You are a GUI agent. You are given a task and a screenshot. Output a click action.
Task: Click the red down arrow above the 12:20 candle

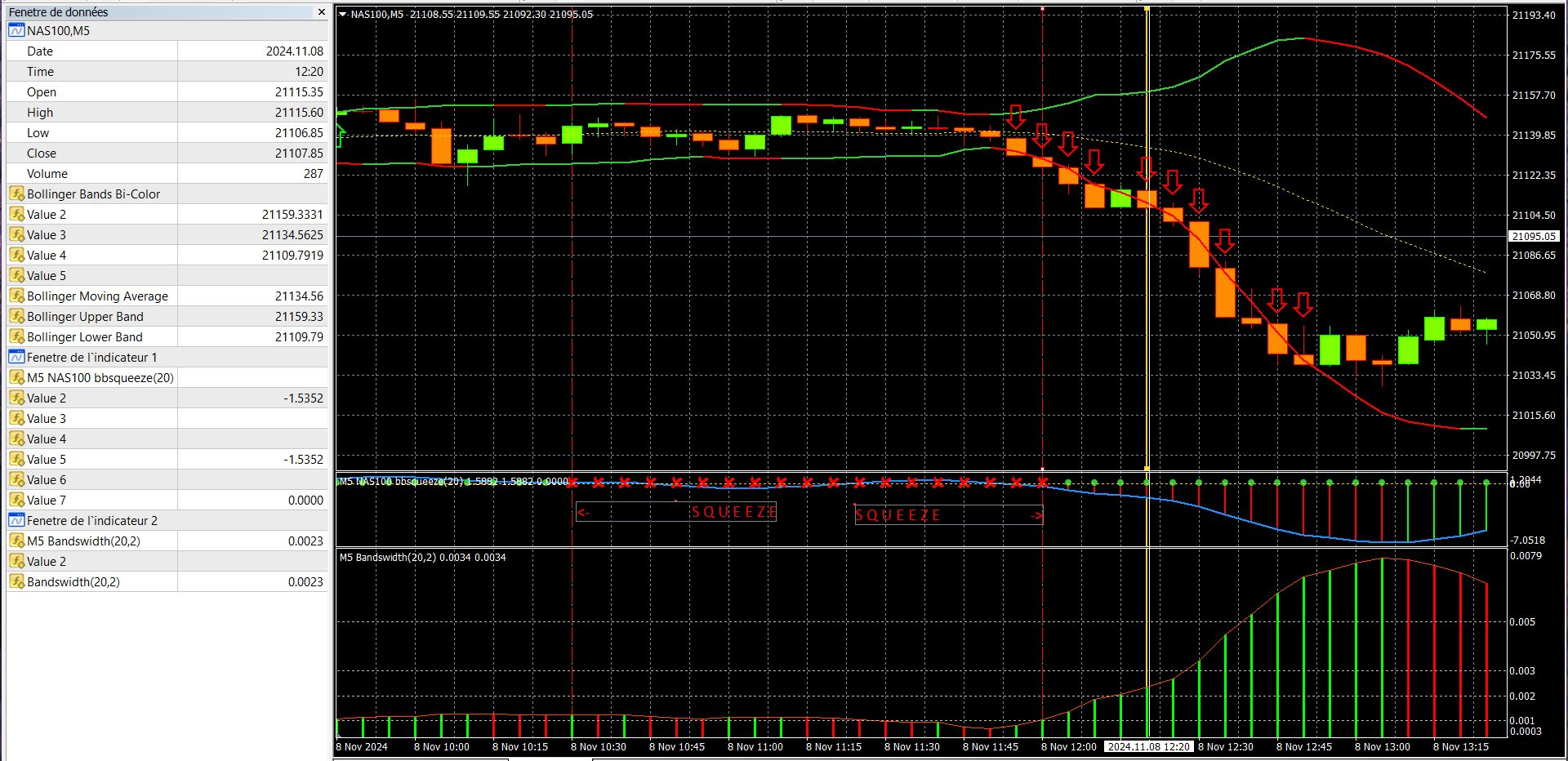[x=1147, y=169]
